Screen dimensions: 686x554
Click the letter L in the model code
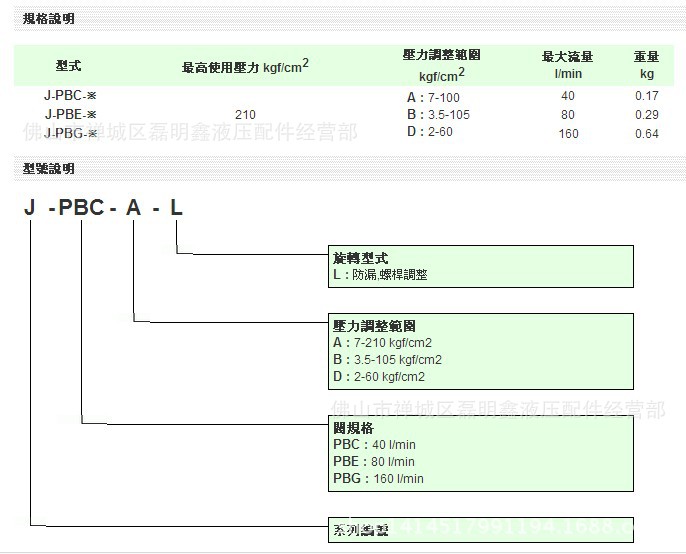(x=176, y=209)
